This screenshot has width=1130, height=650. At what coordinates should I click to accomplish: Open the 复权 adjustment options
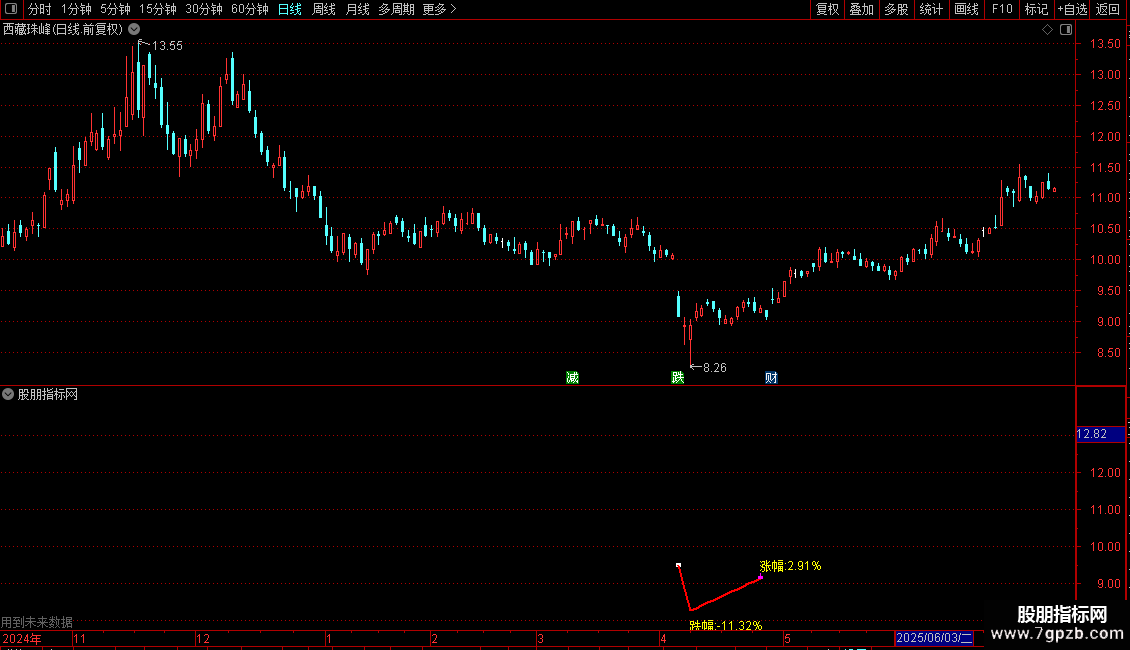pyautogui.click(x=827, y=9)
